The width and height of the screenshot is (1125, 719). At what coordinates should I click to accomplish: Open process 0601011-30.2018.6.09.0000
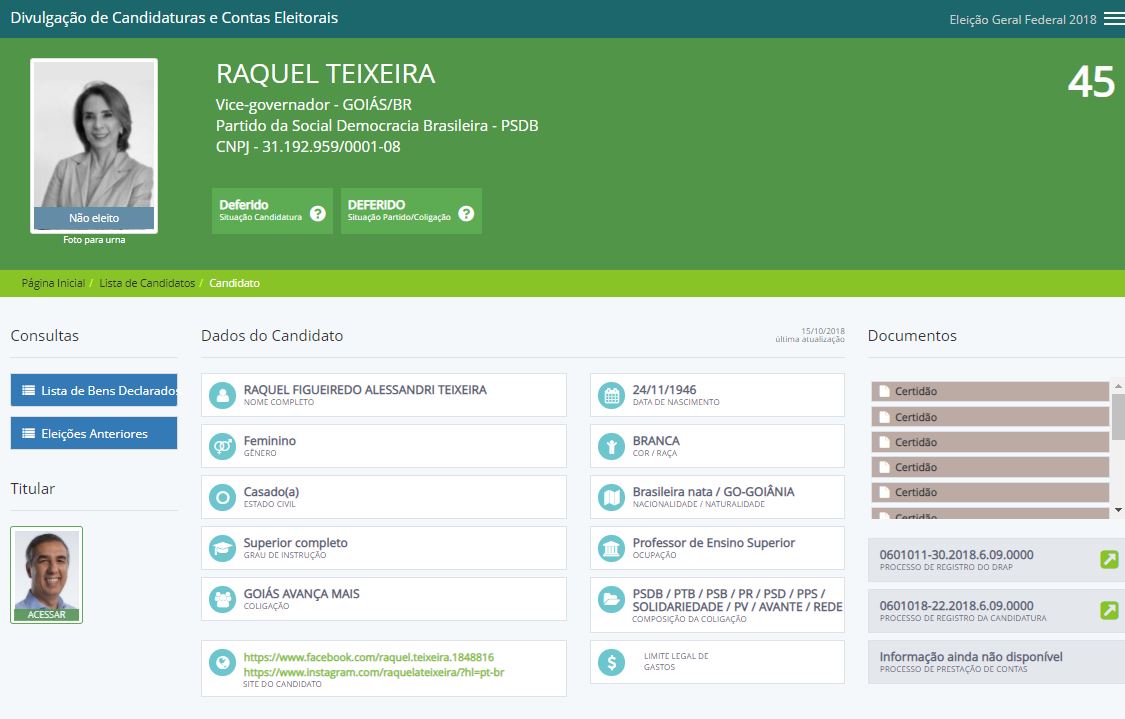point(956,555)
